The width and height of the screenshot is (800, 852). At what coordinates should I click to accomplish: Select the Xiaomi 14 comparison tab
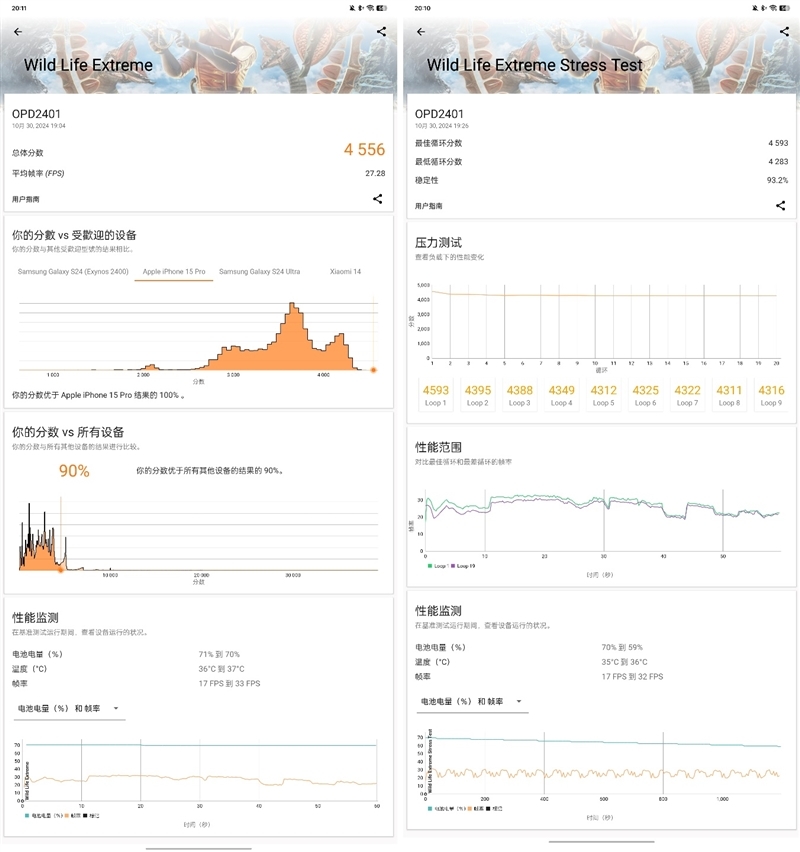pyautogui.click(x=344, y=271)
